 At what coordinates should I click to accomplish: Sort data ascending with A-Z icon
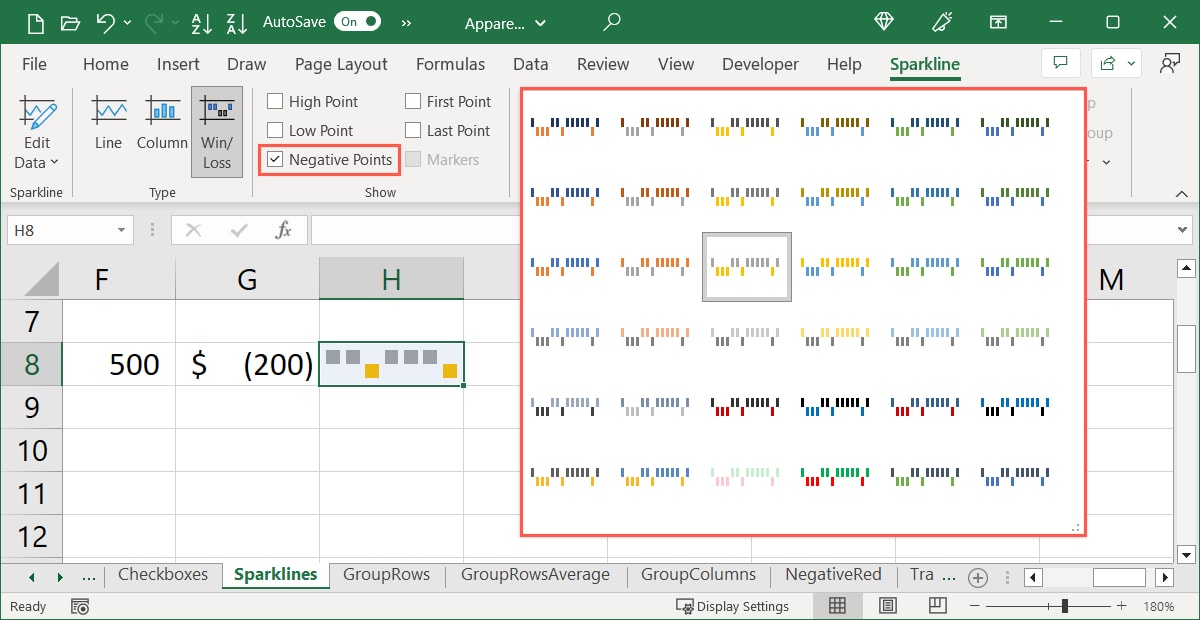[202, 22]
